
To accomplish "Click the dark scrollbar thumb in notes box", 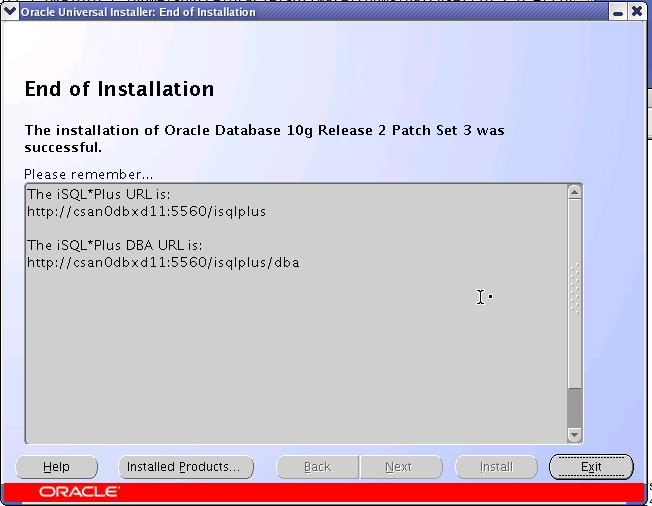I will coord(575,408).
